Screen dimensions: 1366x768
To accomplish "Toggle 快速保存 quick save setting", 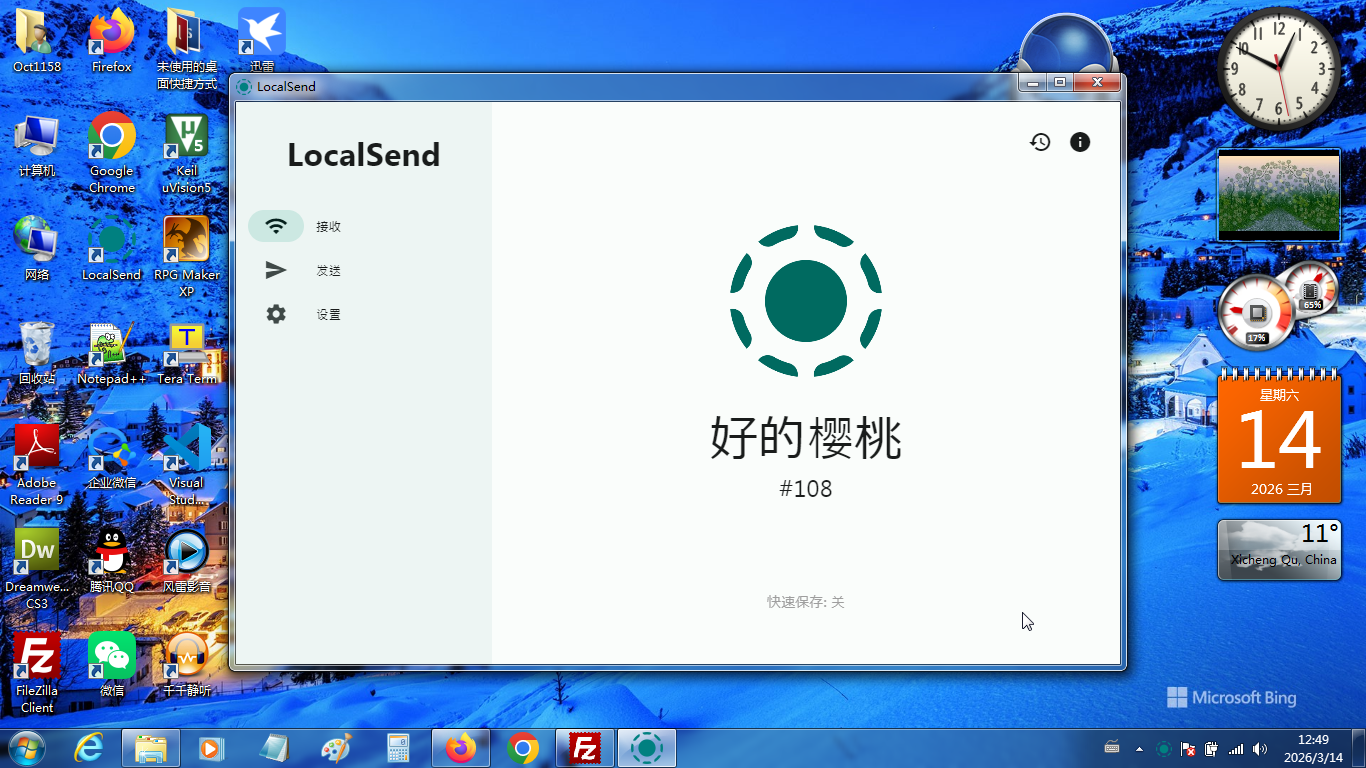I will point(806,602).
